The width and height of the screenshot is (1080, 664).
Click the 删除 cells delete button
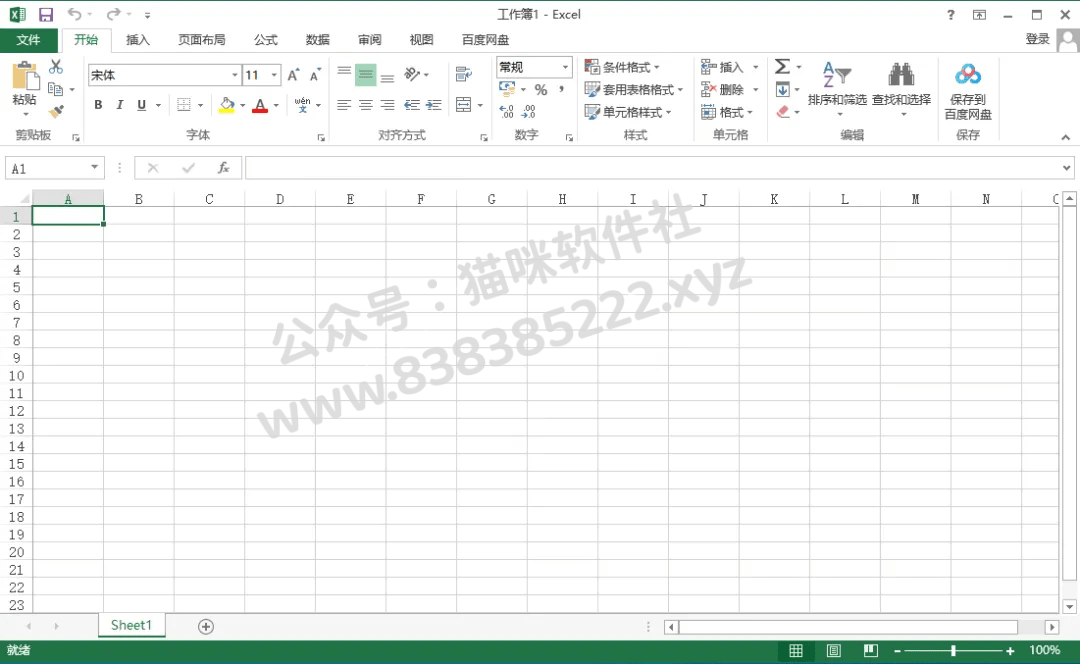coord(723,90)
